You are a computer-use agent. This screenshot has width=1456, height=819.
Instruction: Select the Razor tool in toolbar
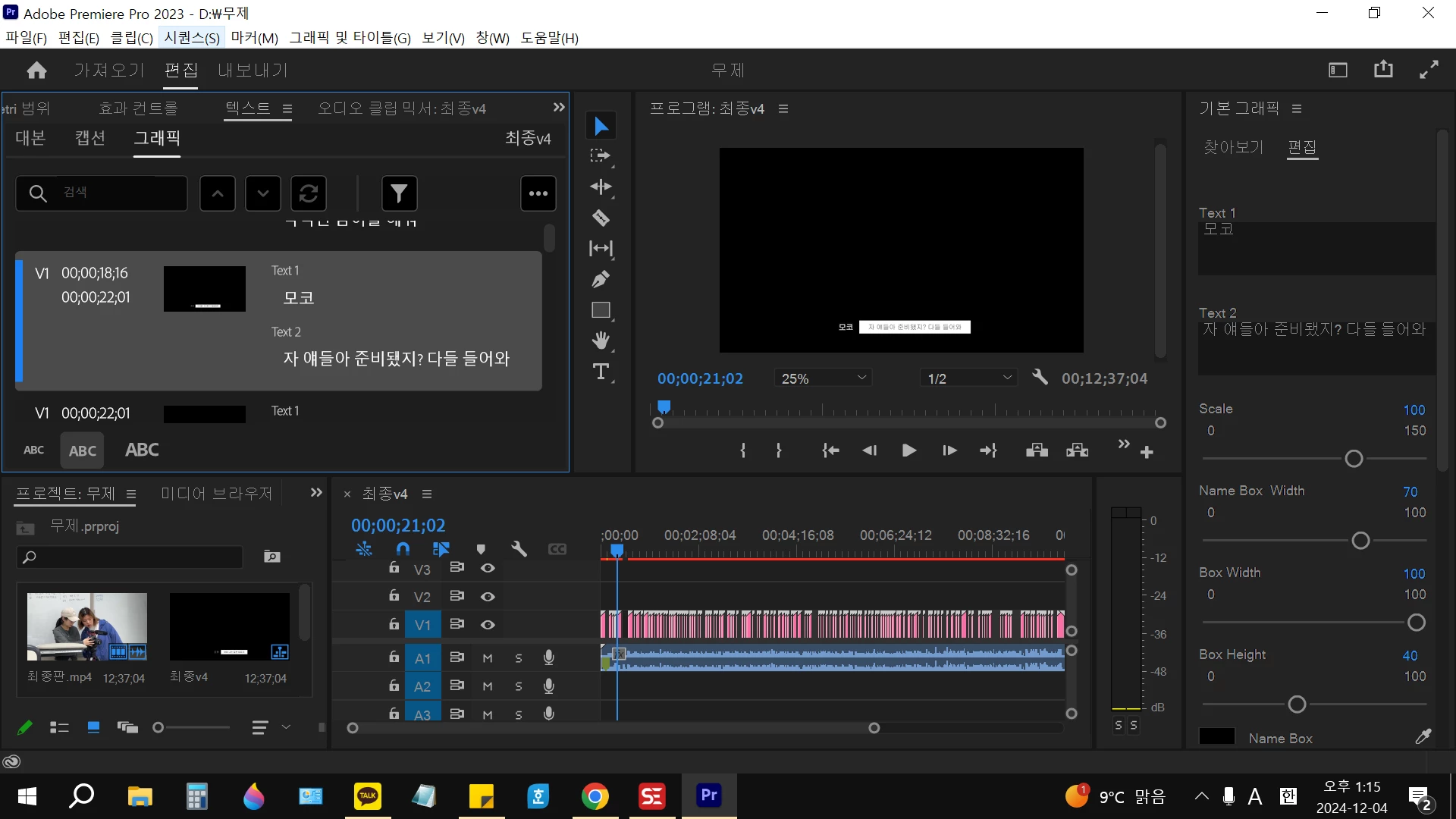(x=601, y=218)
